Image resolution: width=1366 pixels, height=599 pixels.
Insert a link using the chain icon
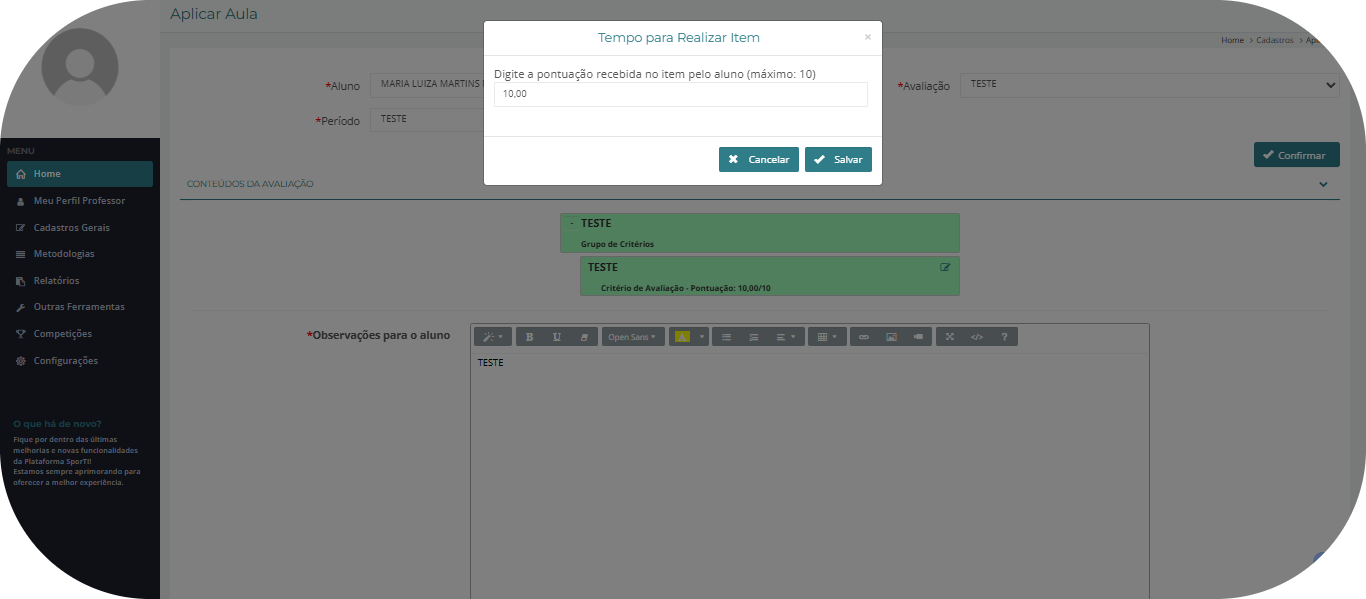(x=864, y=337)
